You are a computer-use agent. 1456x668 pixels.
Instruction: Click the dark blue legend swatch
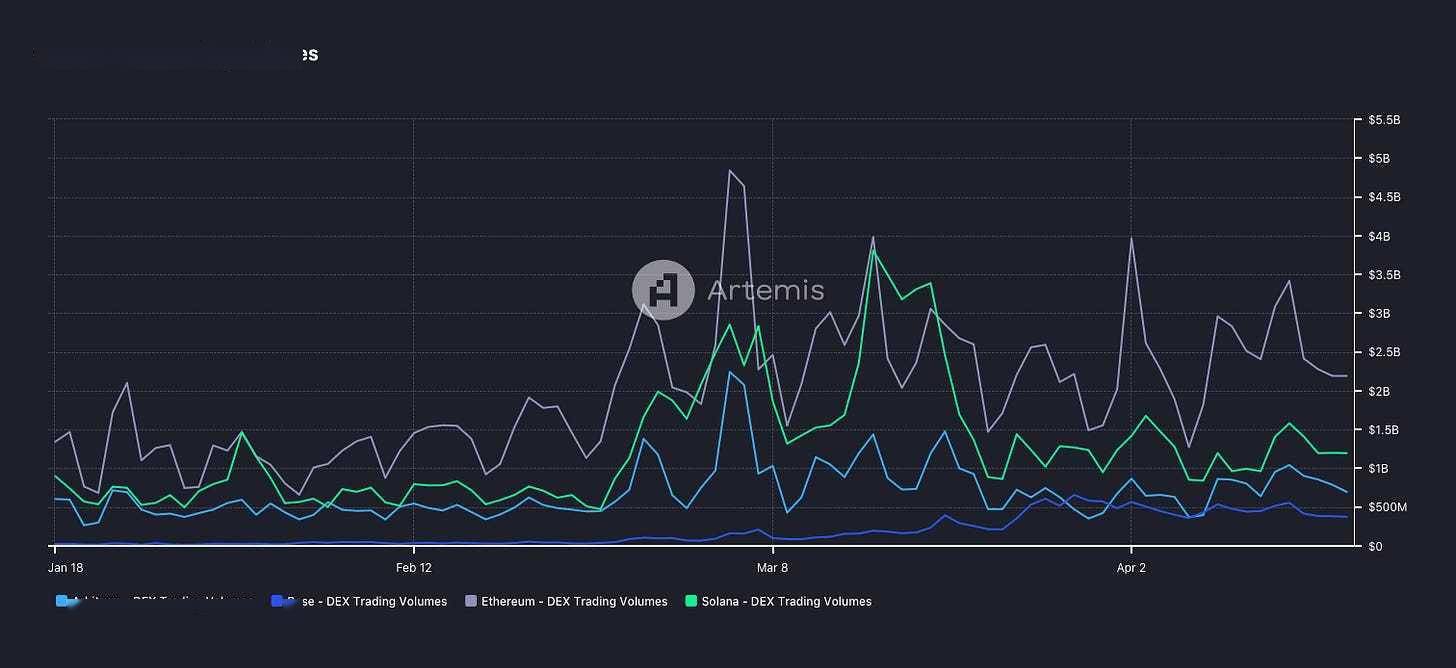(277, 602)
